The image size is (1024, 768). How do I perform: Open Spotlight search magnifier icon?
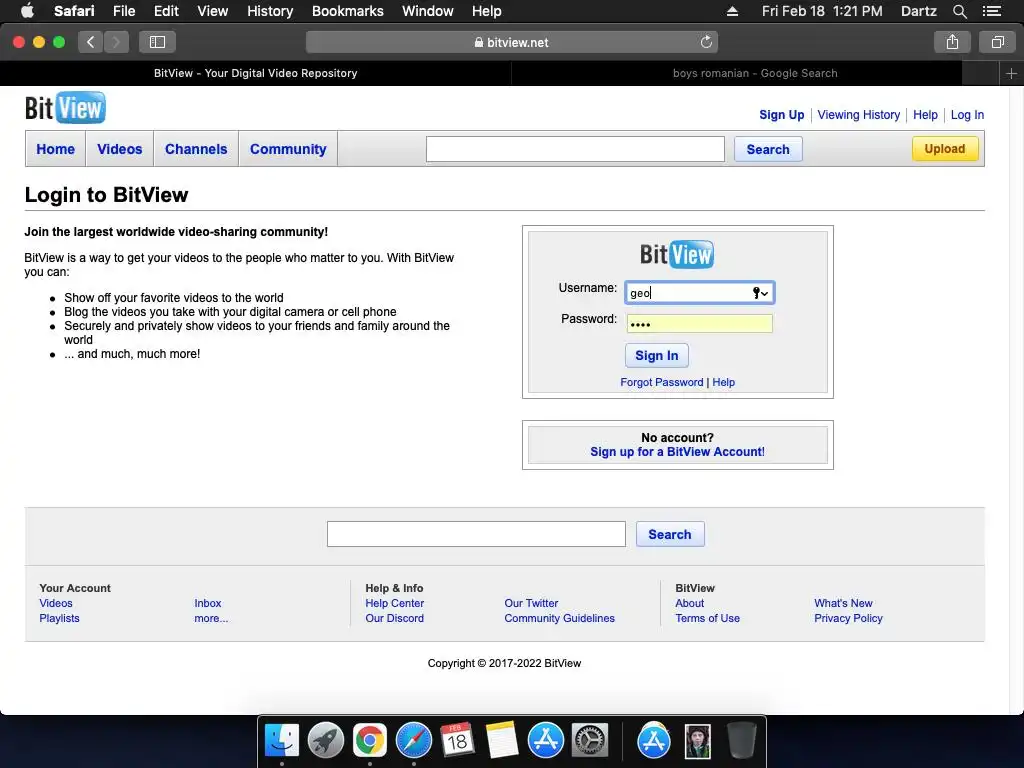coord(959,11)
